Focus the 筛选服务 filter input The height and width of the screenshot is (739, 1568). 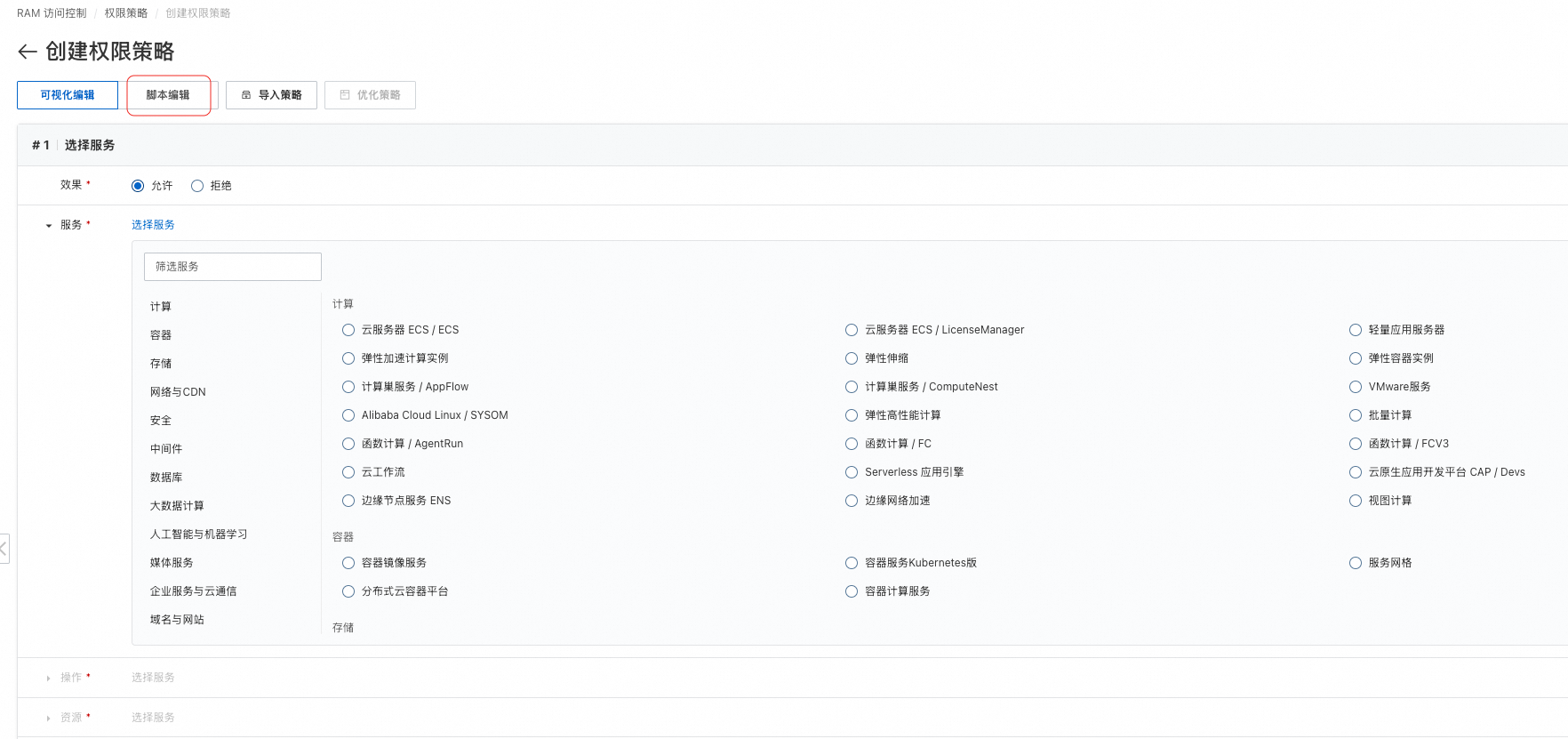(x=233, y=267)
